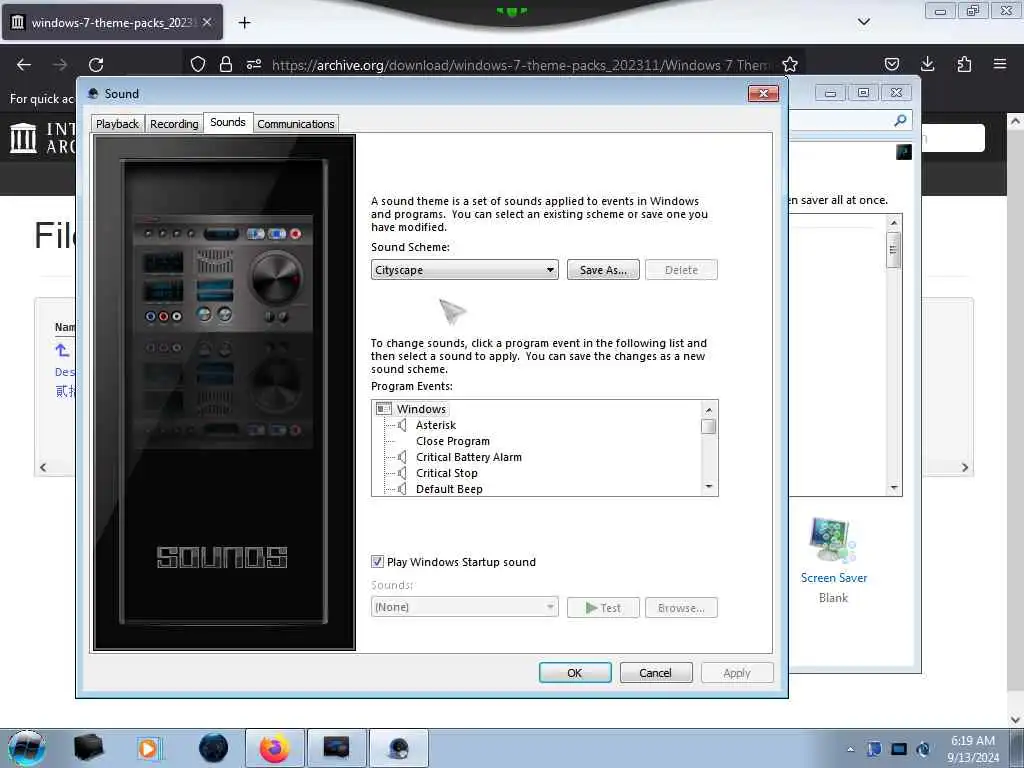Click the Test sound button
Viewport: 1024px width, 768px height.
tap(603, 607)
